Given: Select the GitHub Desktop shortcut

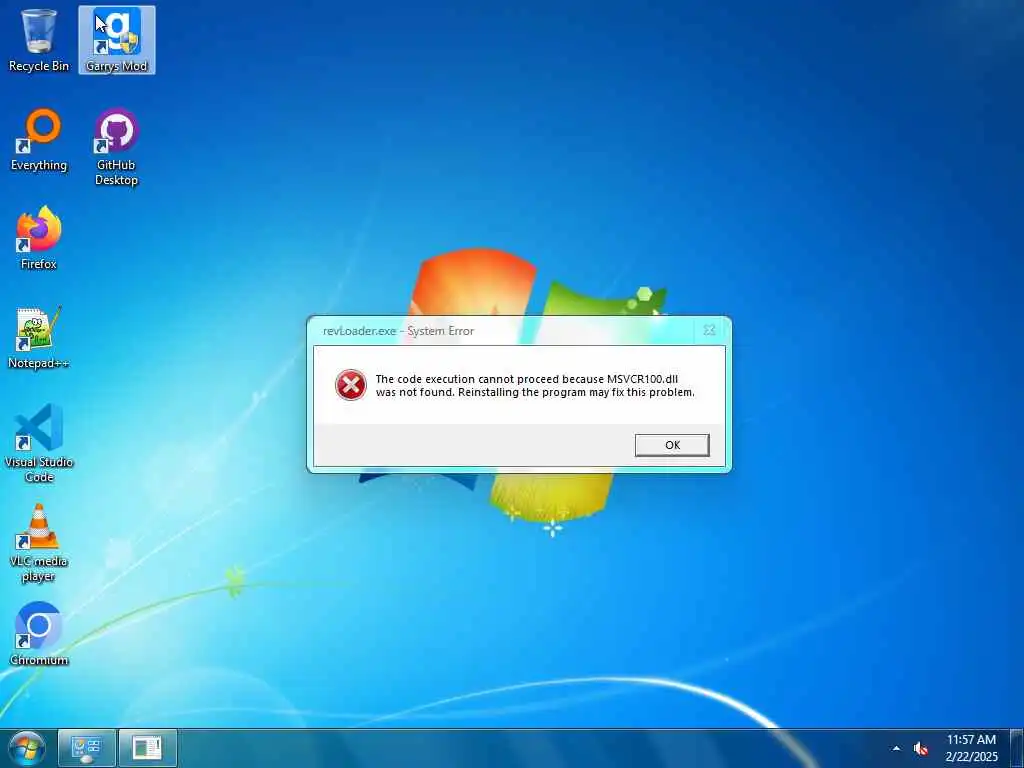Looking at the screenshot, I should [116, 147].
